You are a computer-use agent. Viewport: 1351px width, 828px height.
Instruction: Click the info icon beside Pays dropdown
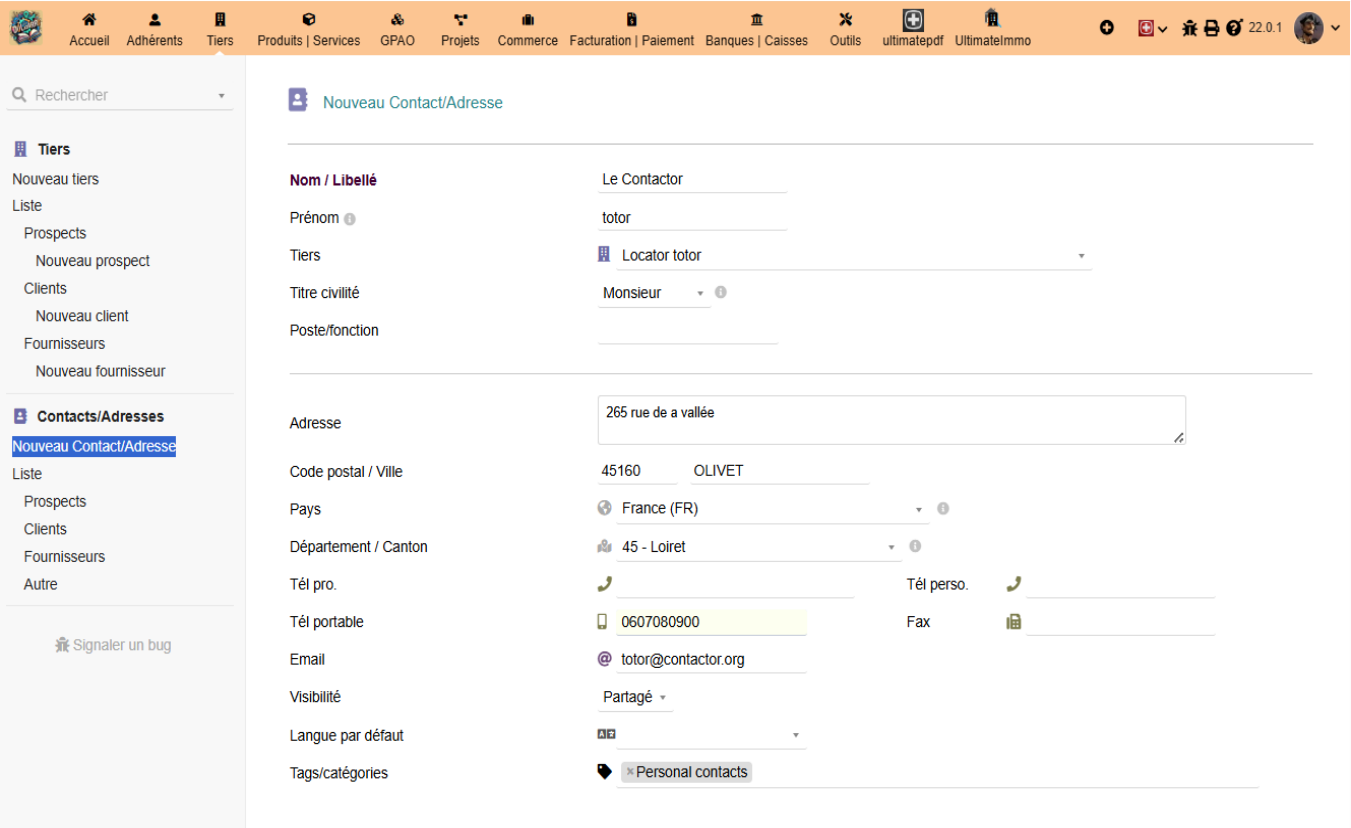point(943,508)
